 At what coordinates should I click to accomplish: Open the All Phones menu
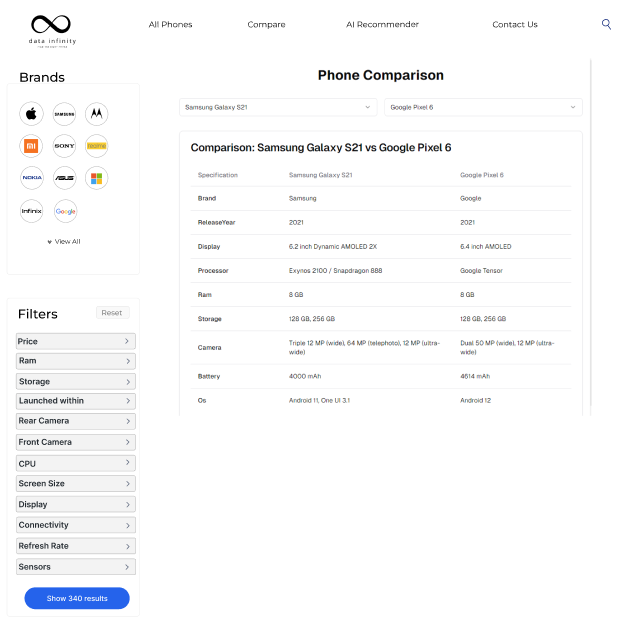point(170,25)
